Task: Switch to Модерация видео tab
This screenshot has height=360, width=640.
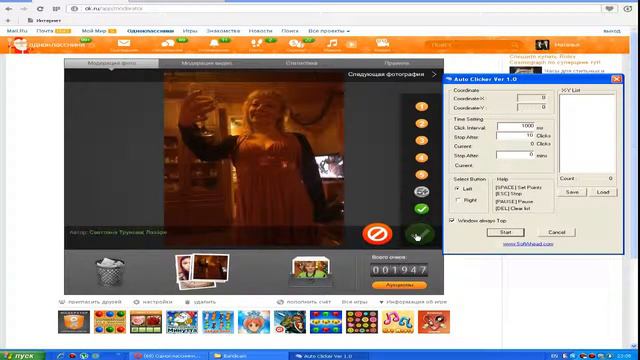Action: (207, 63)
